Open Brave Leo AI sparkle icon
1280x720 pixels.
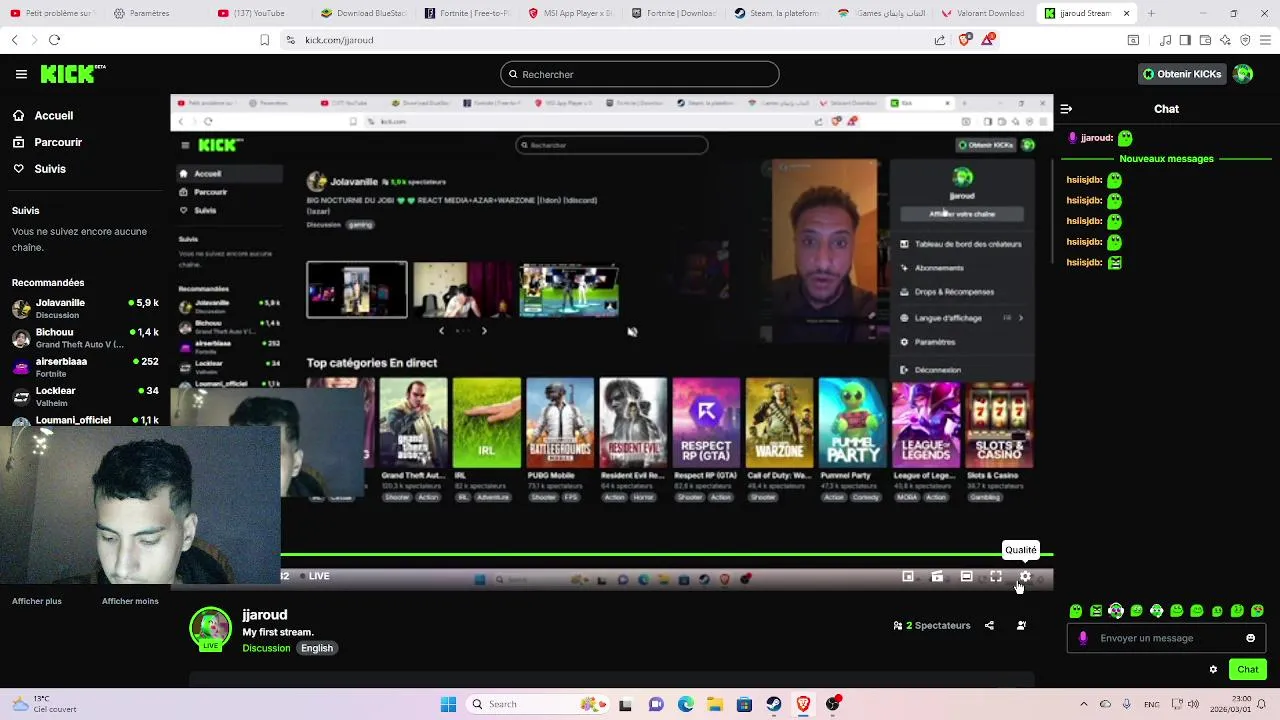(x=1225, y=40)
